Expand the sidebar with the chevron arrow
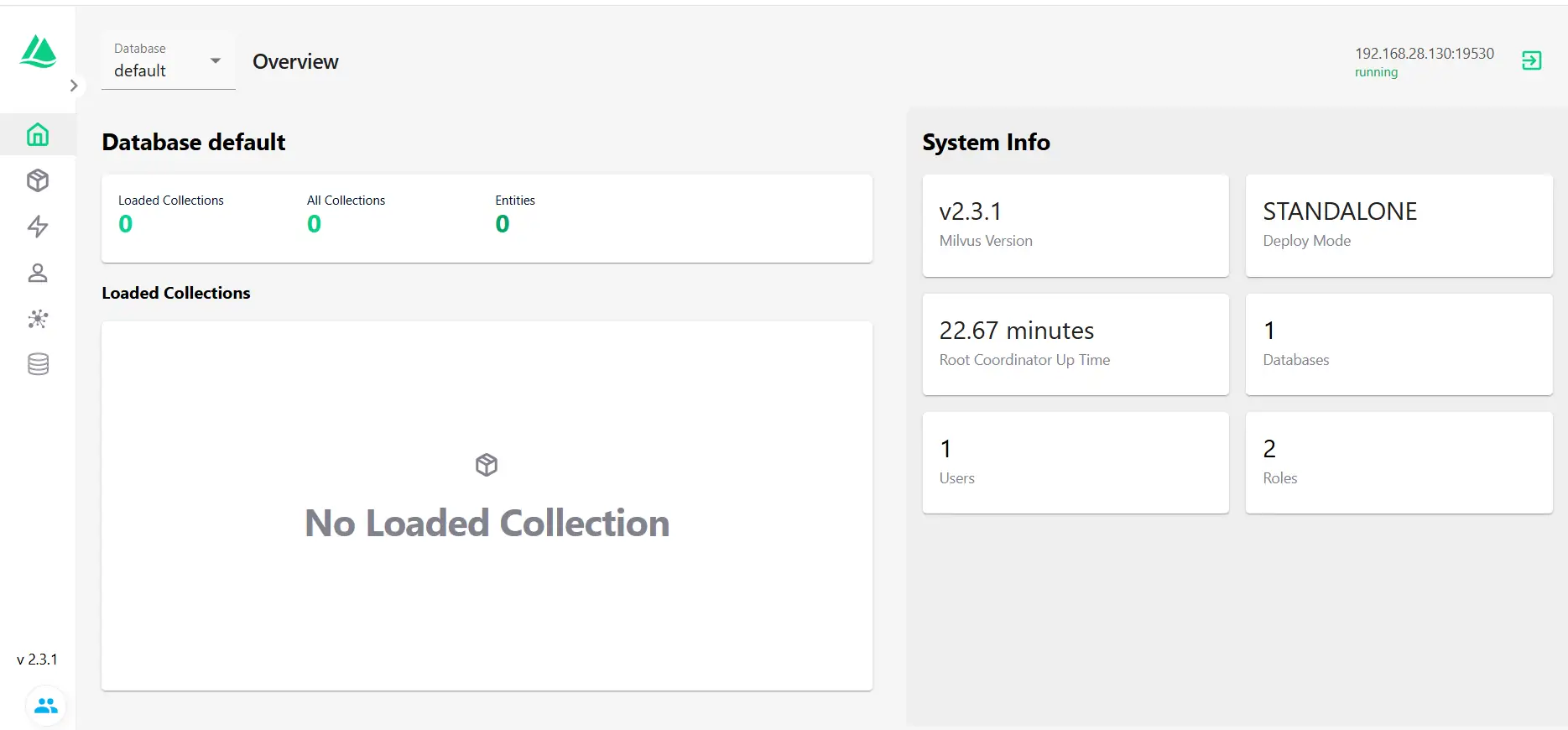The height and width of the screenshot is (730, 1568). (x=74, y=86)
